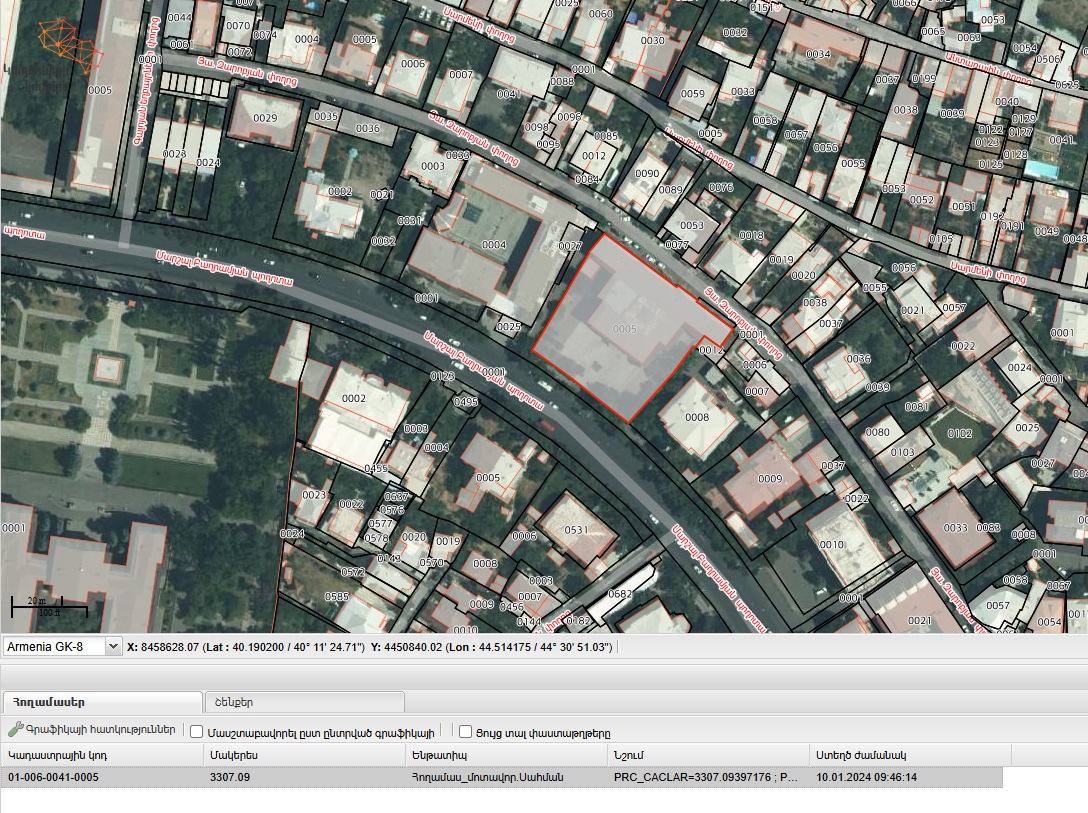This screenshot has width=1088, height=813.
Task: Sort by the Կադաստրային կոդ column header
Action: [x=102, y=755]
